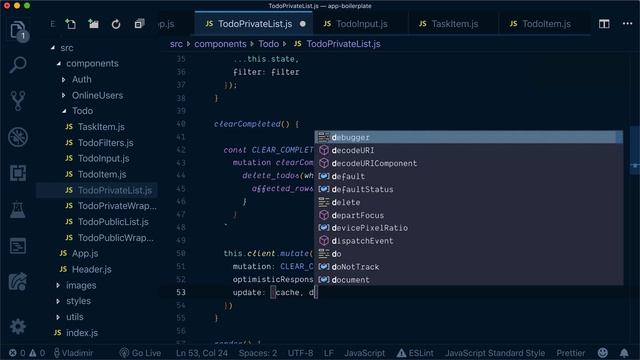Open the notifications bell

coord(624,353)
